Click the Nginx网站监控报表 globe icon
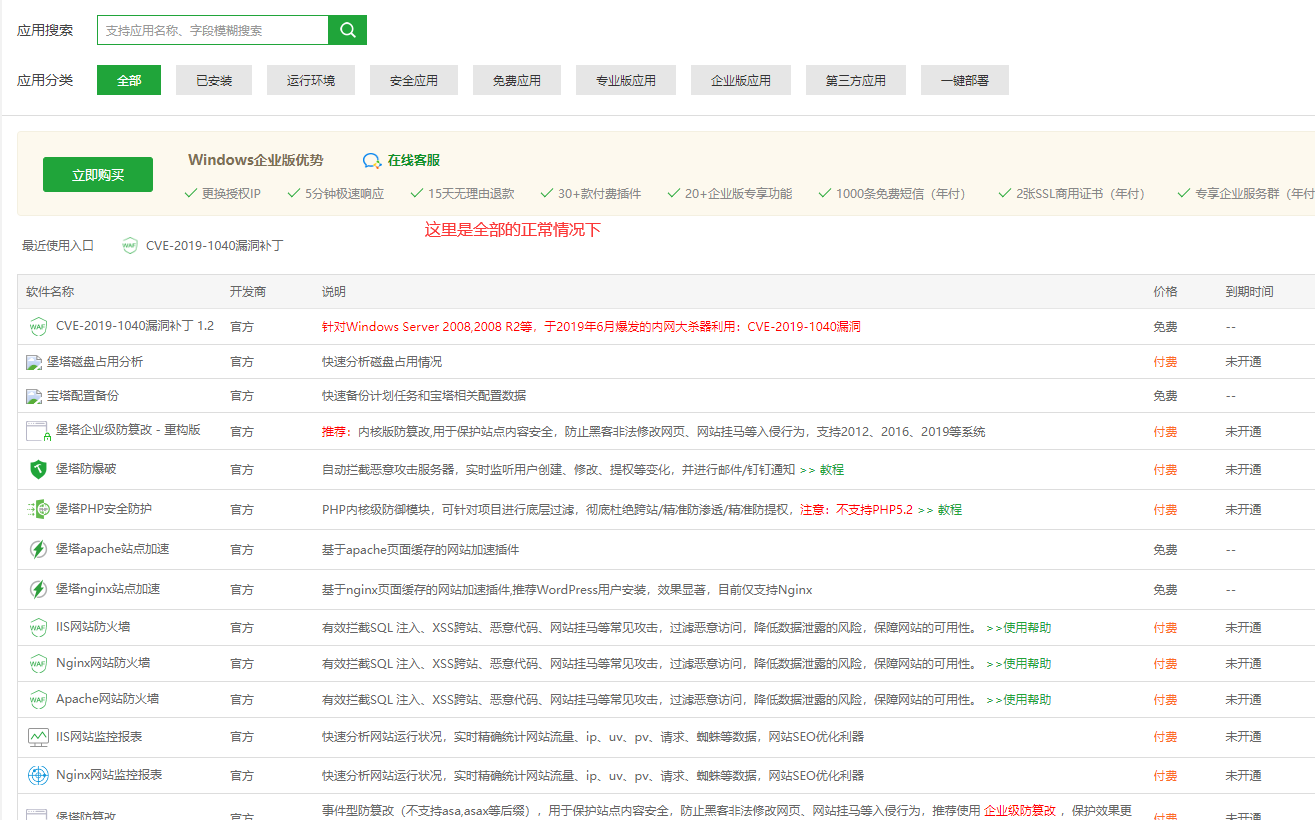The width and height of the screenshot is (1315, 820). pyautogui.click(x=38, y=775)
